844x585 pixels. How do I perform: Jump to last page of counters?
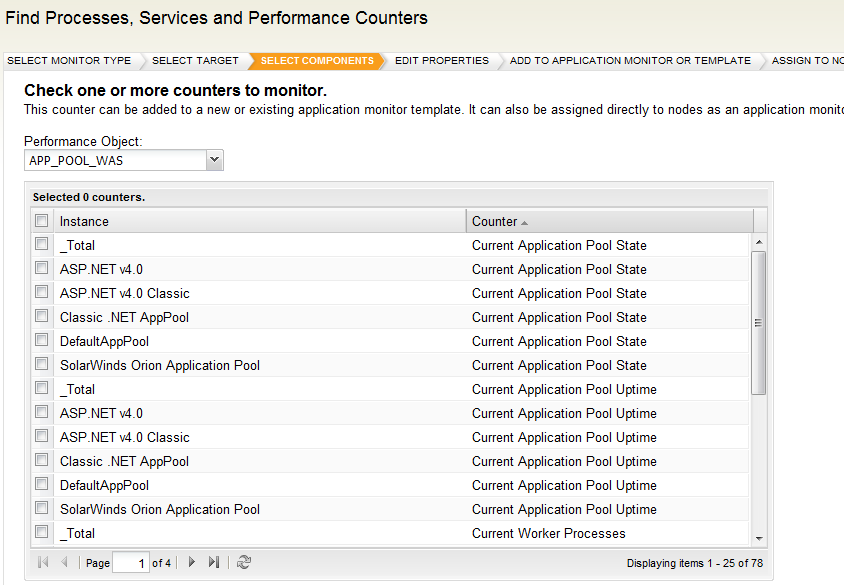pyautogui.click(x=213, y=563)
